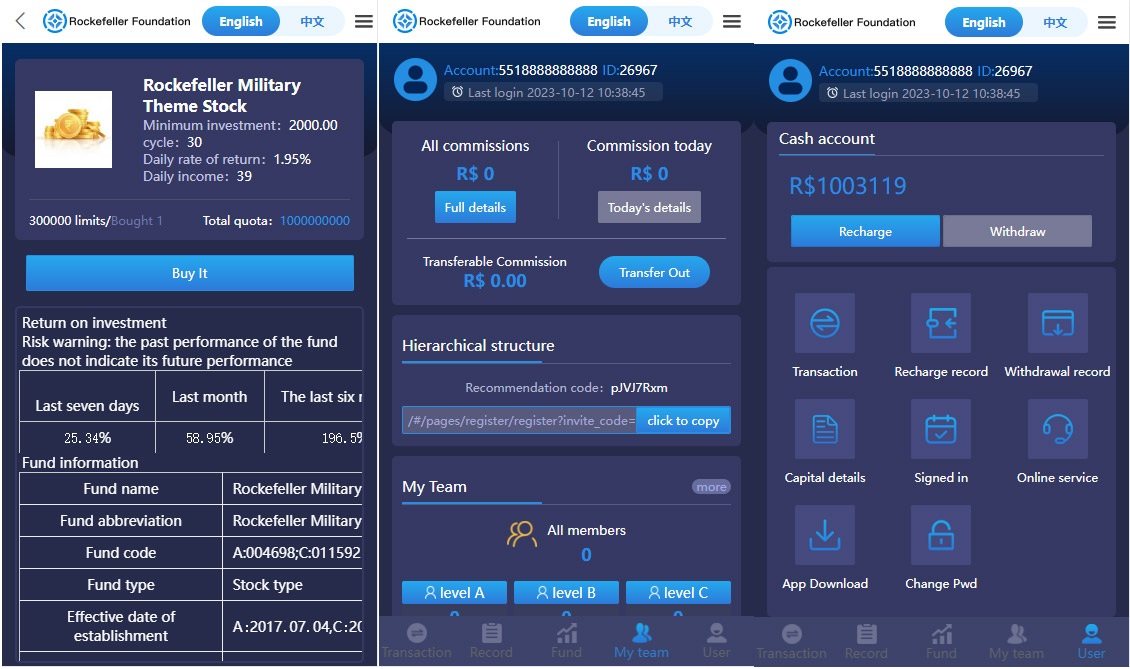
Task: Select the level B team tab
Action: pos(566,593)
